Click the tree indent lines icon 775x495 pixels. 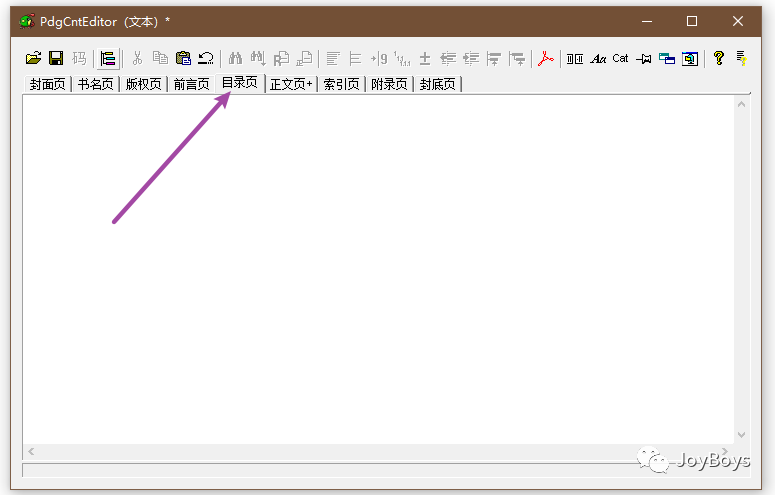pyautogui.click(x=355, y=58)
